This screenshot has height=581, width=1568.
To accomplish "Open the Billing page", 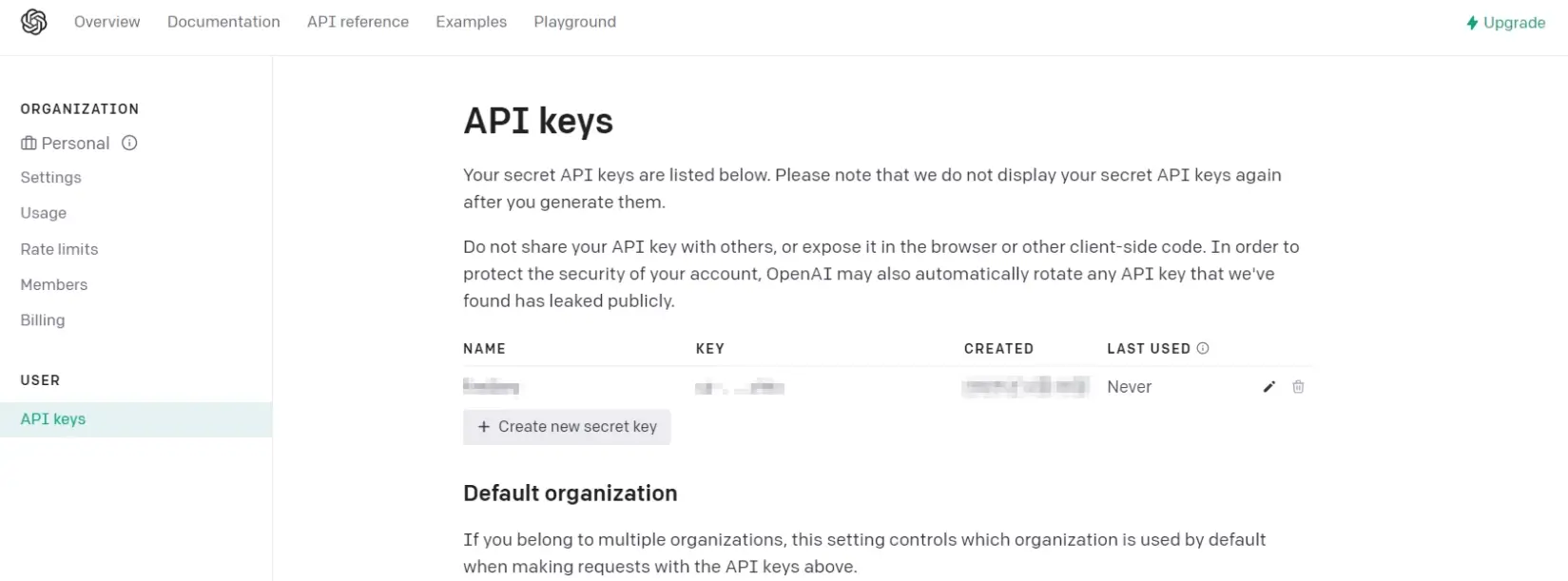I will (x=42, y=320).
